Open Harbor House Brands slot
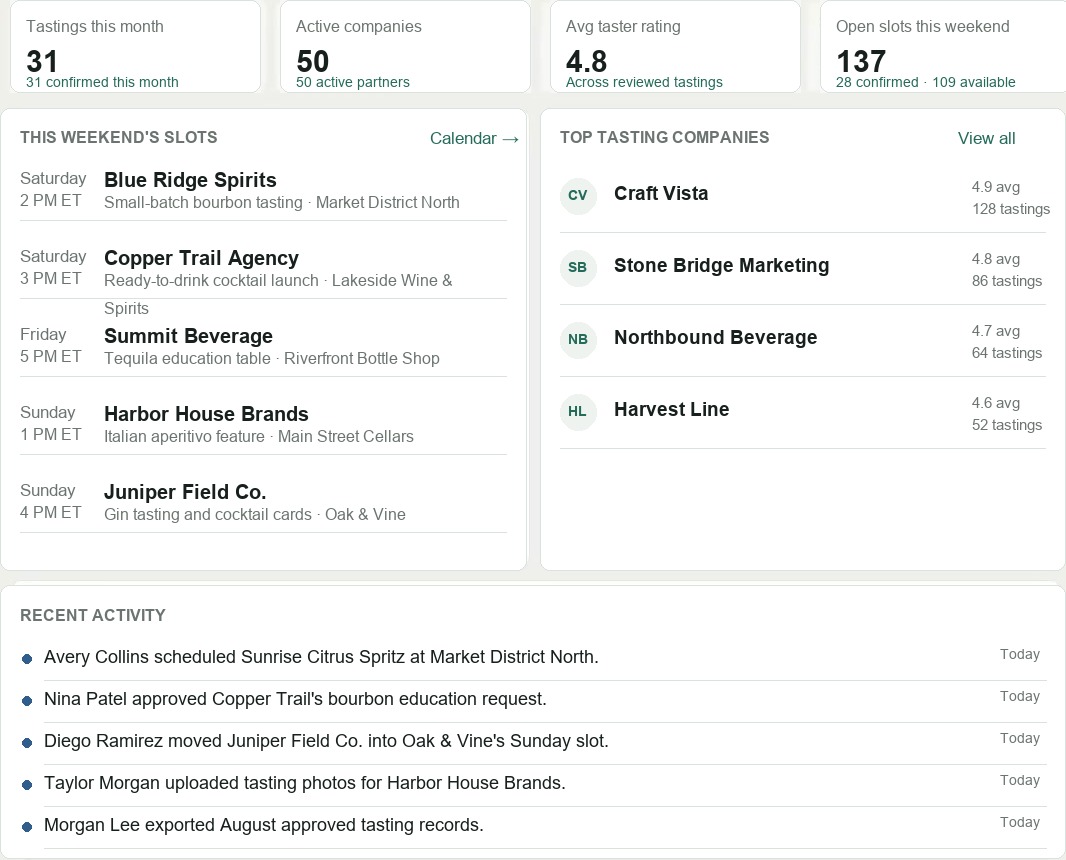This screenshot has height=860, width=1066. click(x=206, y=414)
